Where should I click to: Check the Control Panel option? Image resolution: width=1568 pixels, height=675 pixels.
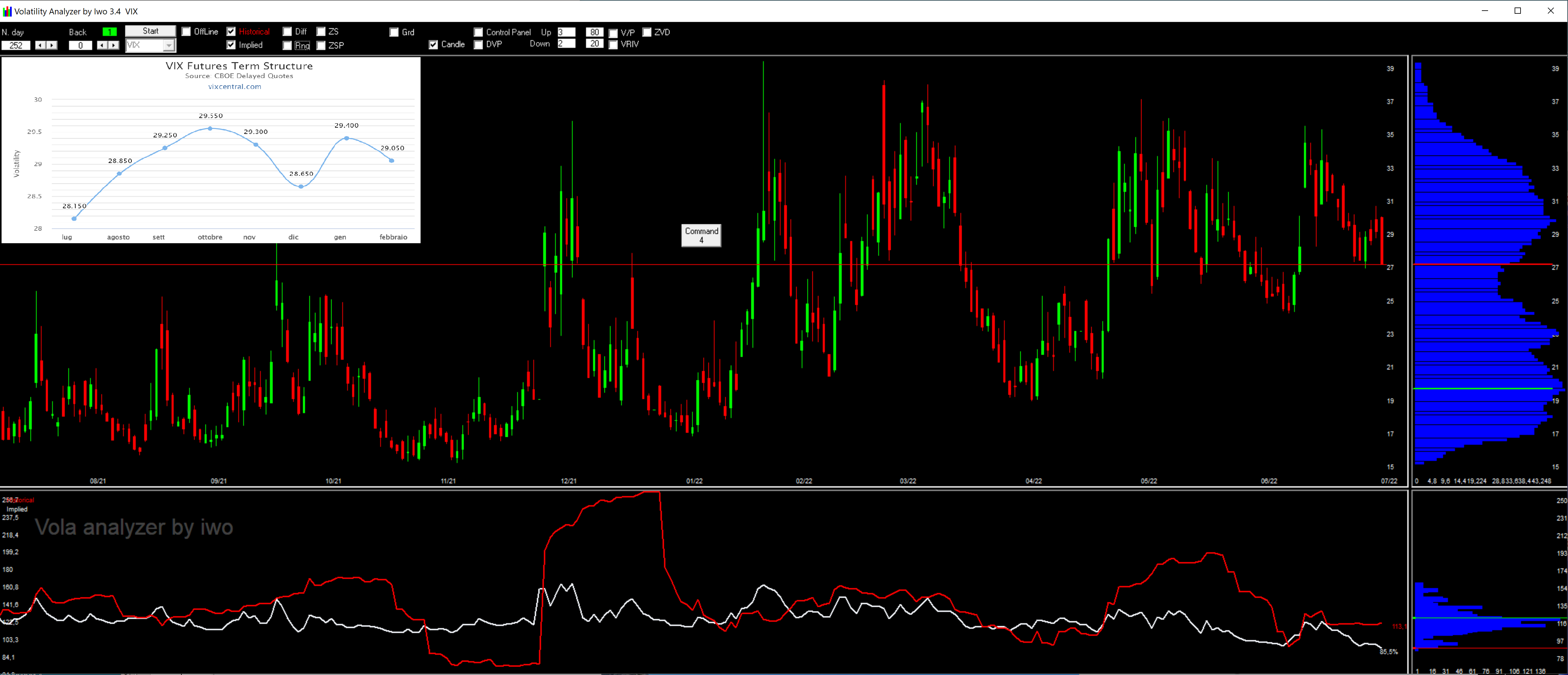click(478, 32)
